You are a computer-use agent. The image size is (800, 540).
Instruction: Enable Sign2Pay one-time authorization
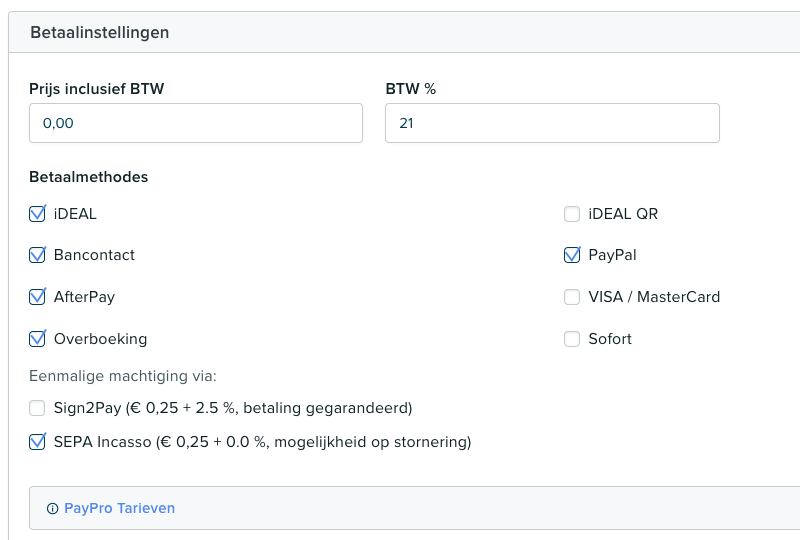(x=38, y=408)
